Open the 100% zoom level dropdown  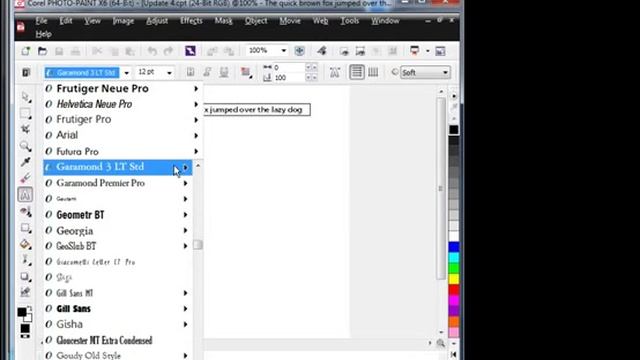coord(283,51)
